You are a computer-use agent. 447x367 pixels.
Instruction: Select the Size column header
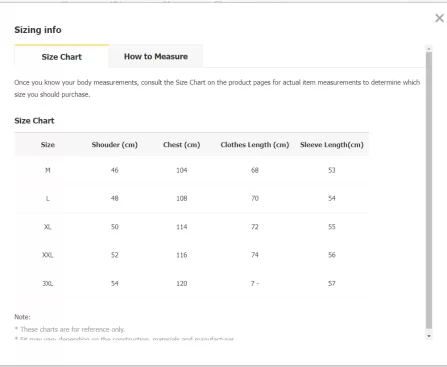pyautogui.click(x=48, y=145)
